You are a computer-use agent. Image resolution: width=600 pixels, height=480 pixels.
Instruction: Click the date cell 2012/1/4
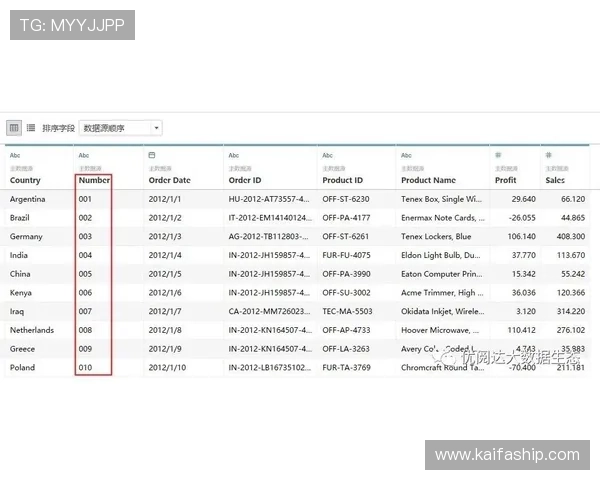[x=165, y=255]
